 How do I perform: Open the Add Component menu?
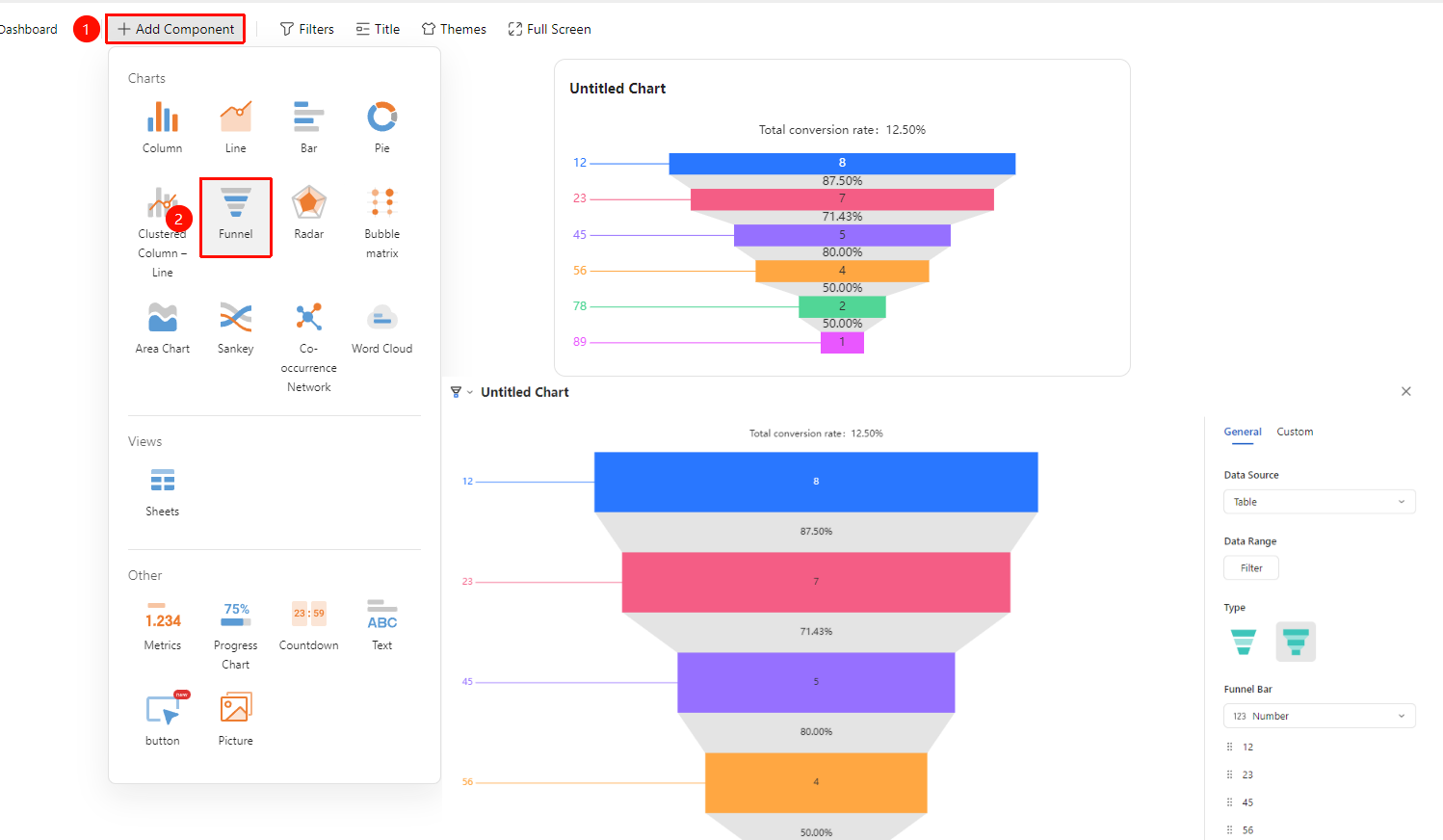(175, 29)
